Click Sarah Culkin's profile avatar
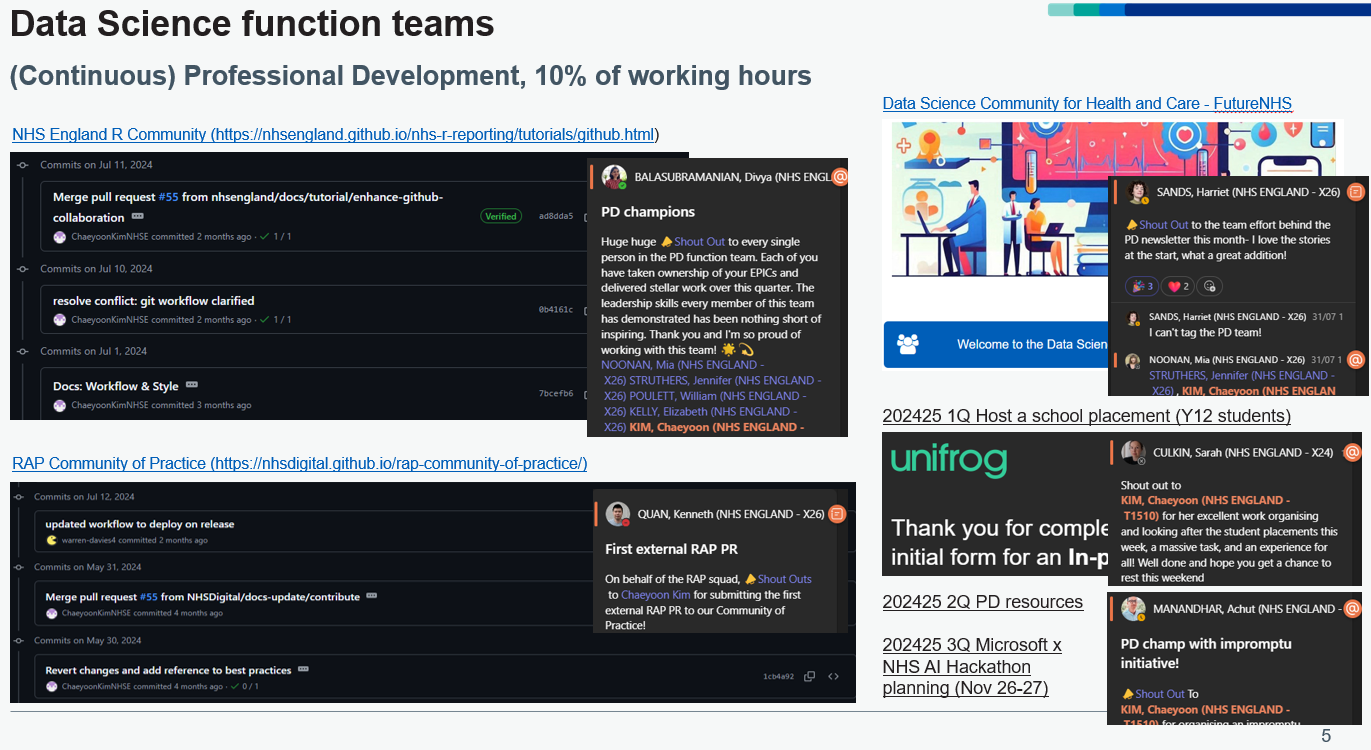Viewport: 1371px width, 750px height. [x=1133, y=452]
